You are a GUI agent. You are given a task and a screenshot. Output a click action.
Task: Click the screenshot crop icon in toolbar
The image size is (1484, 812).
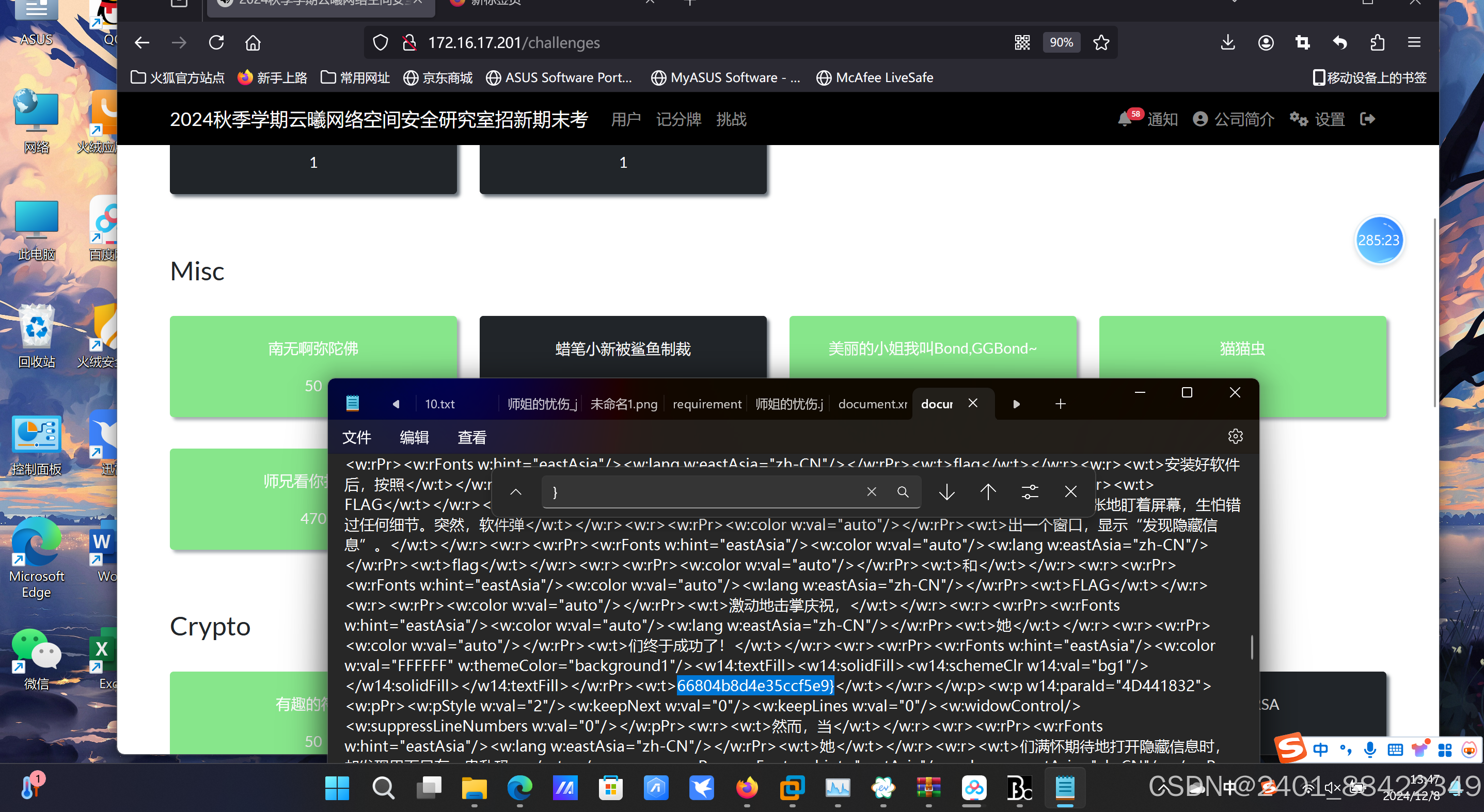(x=1303, y=43)
